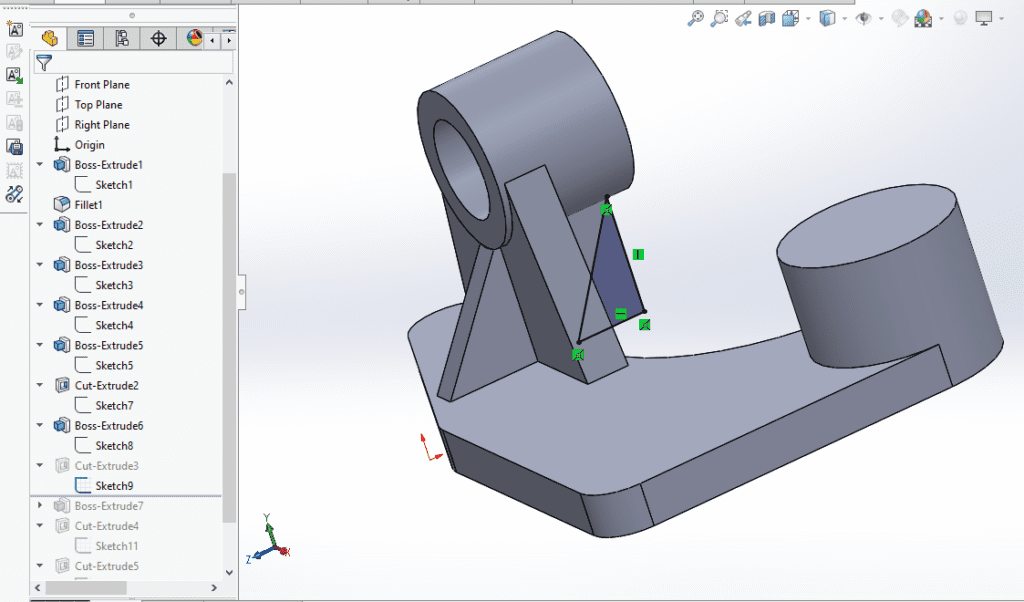Click the feature tree panel collapse handle

coord(241,292)
